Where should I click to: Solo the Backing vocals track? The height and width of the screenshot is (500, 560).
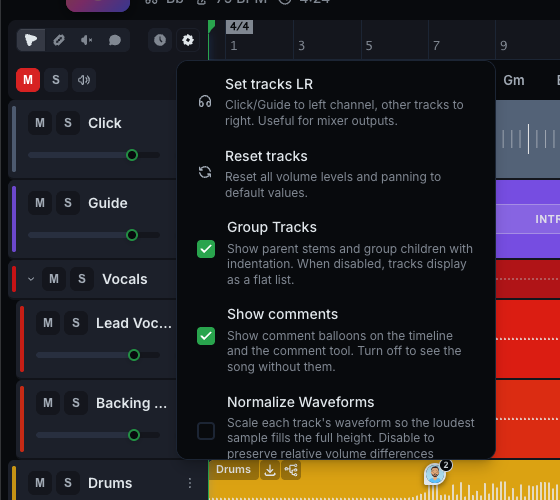pyautogui.click(x=76, y=403)
